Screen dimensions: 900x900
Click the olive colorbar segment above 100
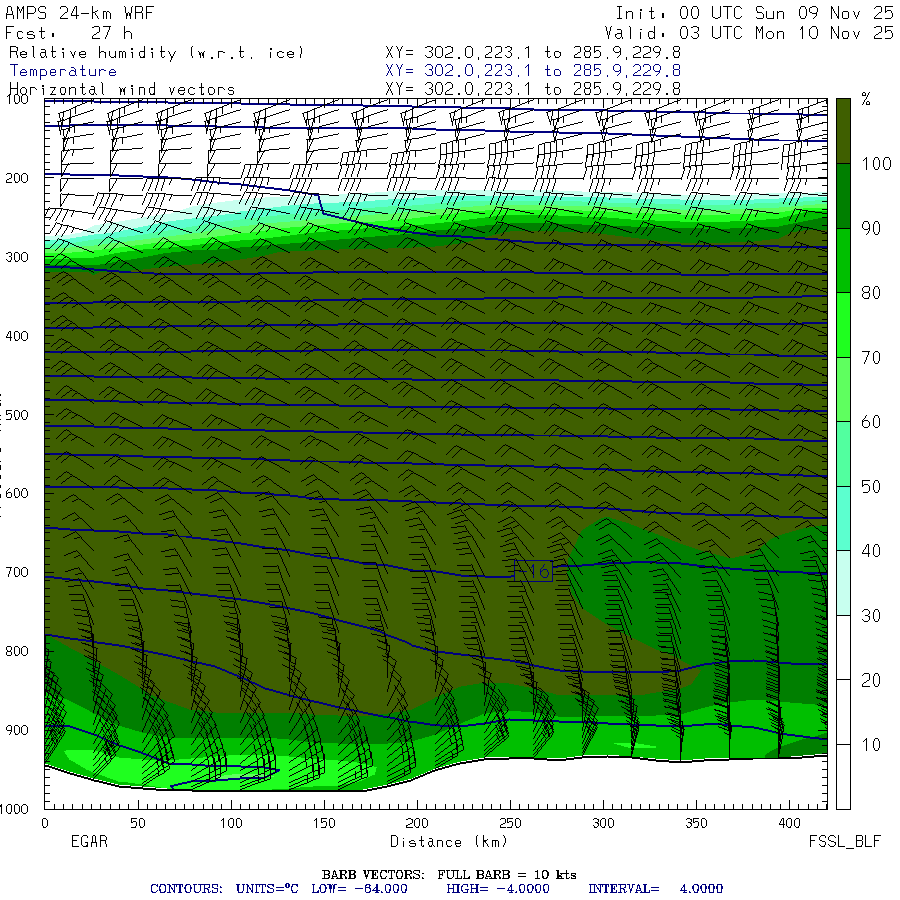tap(843, 131)
